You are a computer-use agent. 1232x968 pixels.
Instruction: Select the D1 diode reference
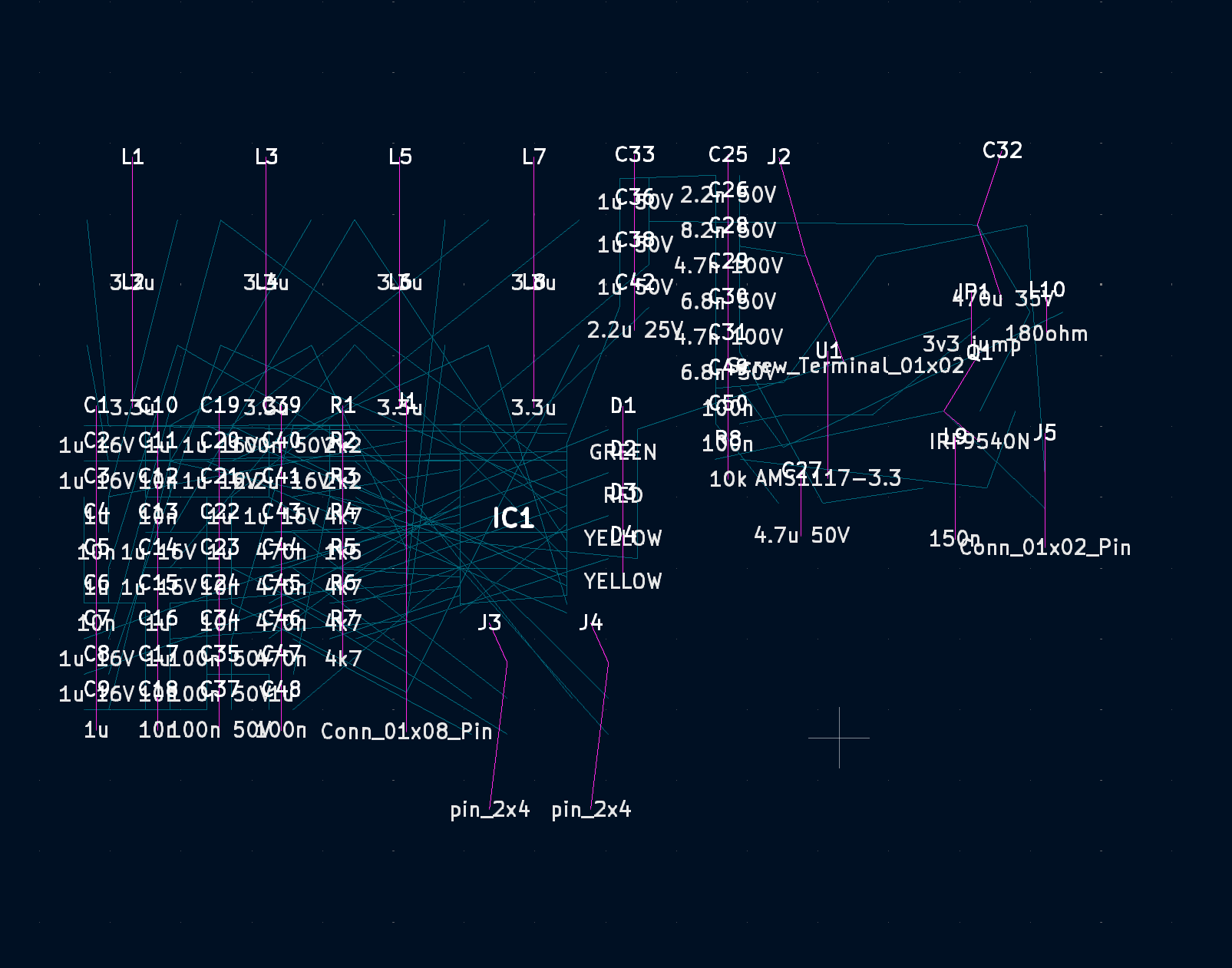pos(623,405)
